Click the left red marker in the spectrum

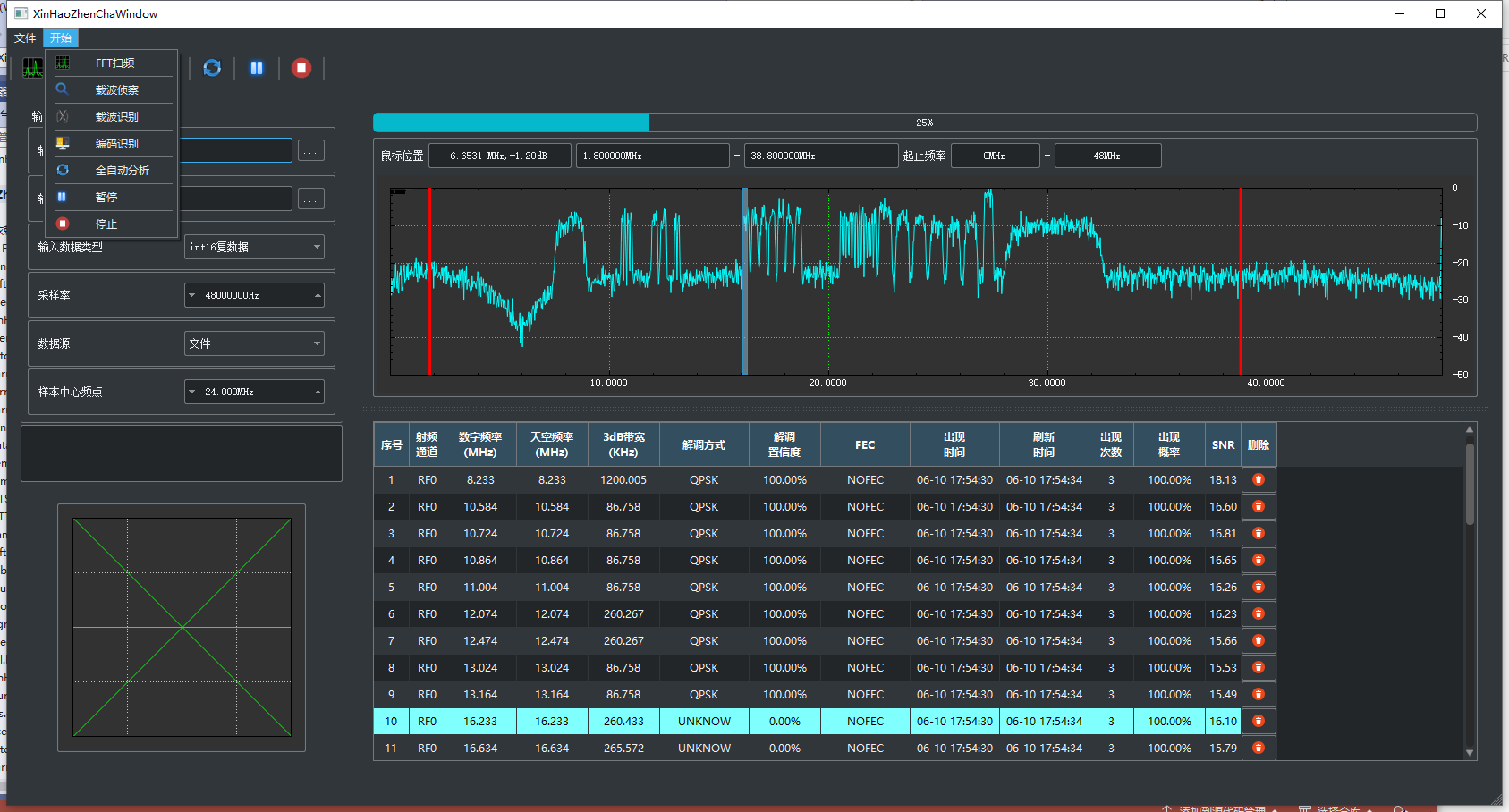click(x=430, y=281)
